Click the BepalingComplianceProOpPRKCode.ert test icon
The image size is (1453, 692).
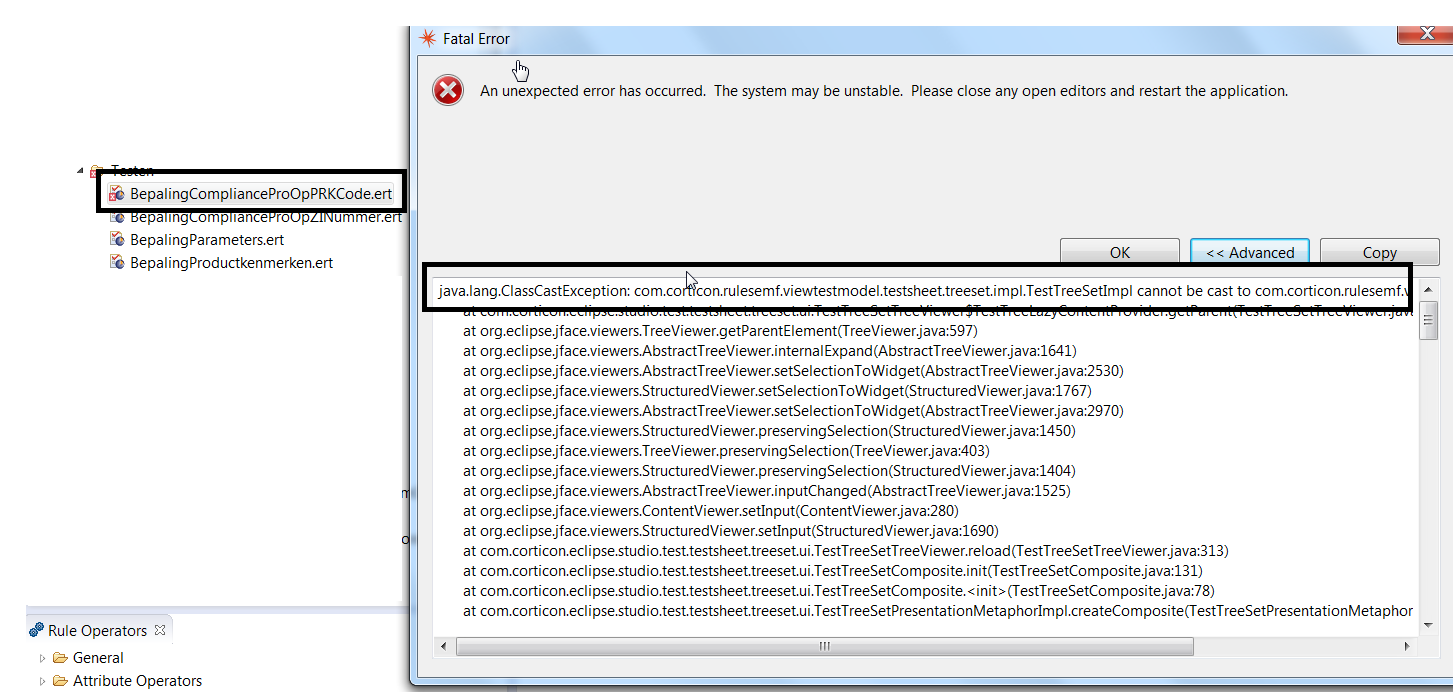click(117, 193)
